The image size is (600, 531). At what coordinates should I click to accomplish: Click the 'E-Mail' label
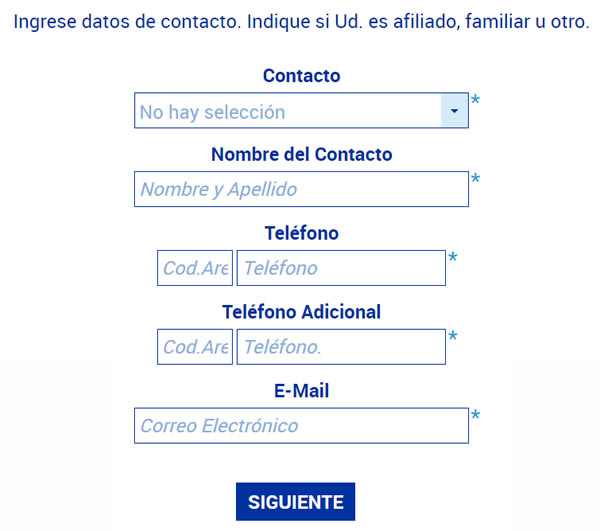pos(302,391)
